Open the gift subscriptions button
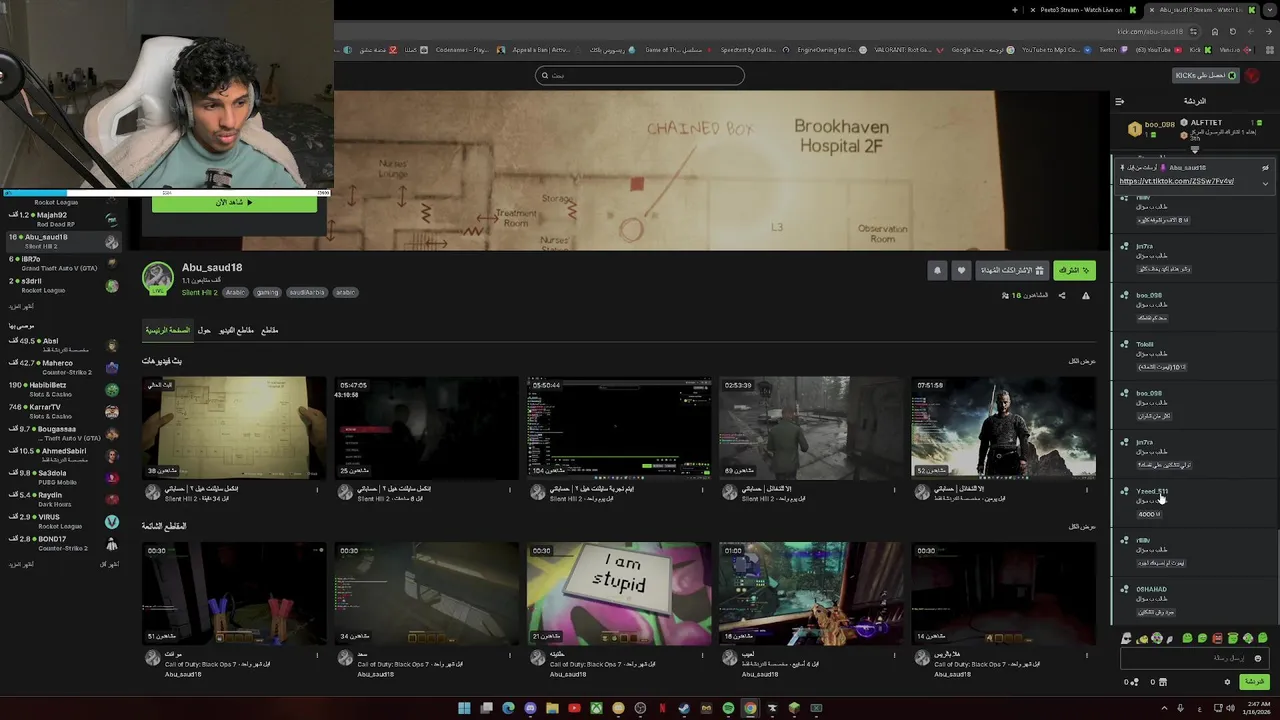This screenshot has width=1280, height=720. 1012,270
